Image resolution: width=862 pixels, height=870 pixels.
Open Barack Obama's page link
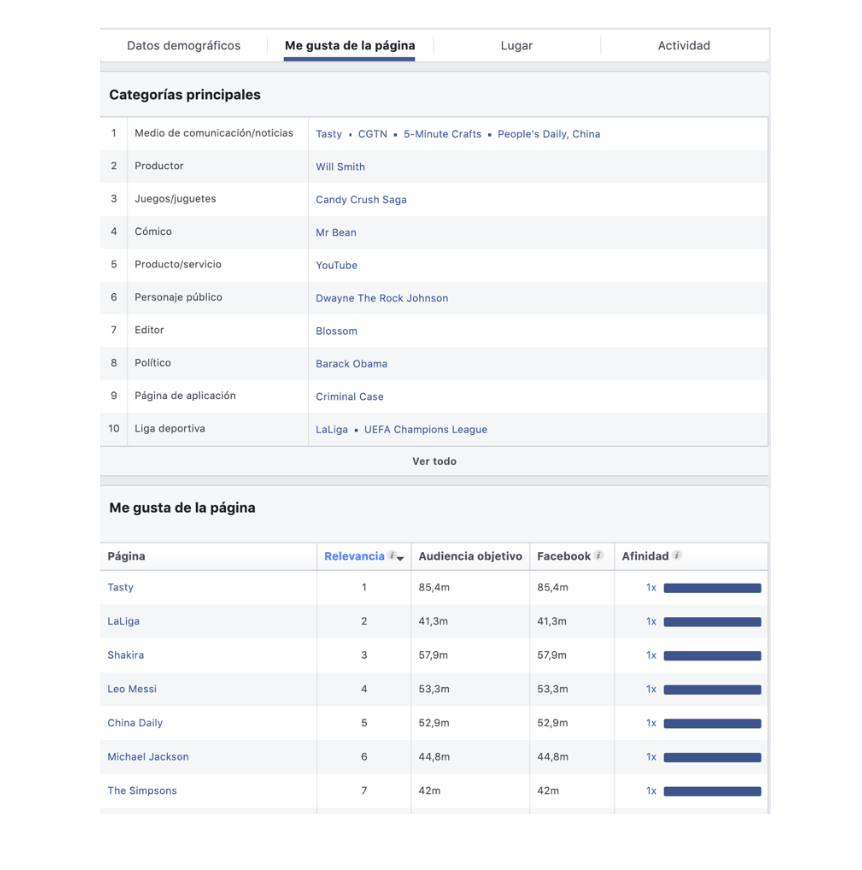pyautogui.click(x=351, y=364)
